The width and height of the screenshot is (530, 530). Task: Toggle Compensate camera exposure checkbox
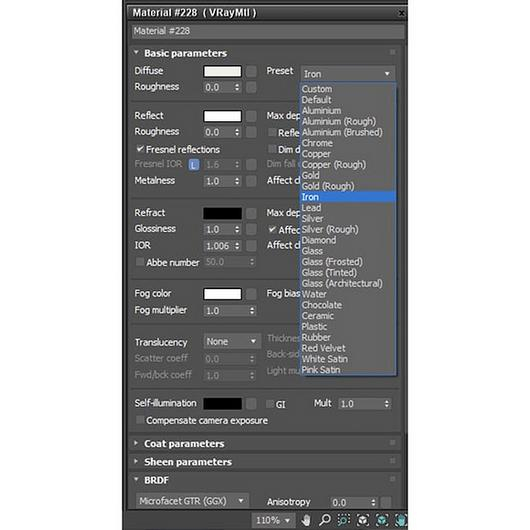[x=139, y=420]
